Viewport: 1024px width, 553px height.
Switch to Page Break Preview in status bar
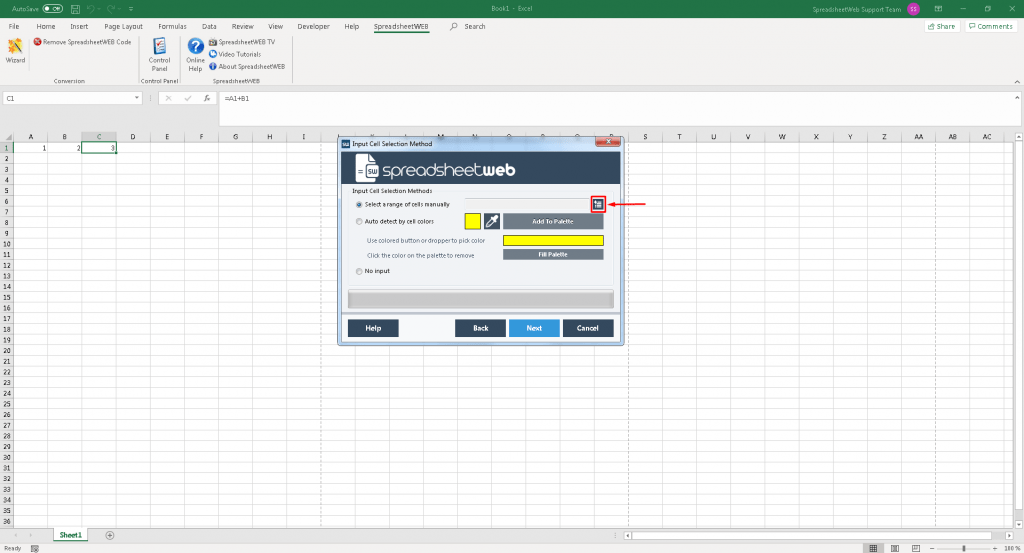pyautogui.click(x=916, y=548)
